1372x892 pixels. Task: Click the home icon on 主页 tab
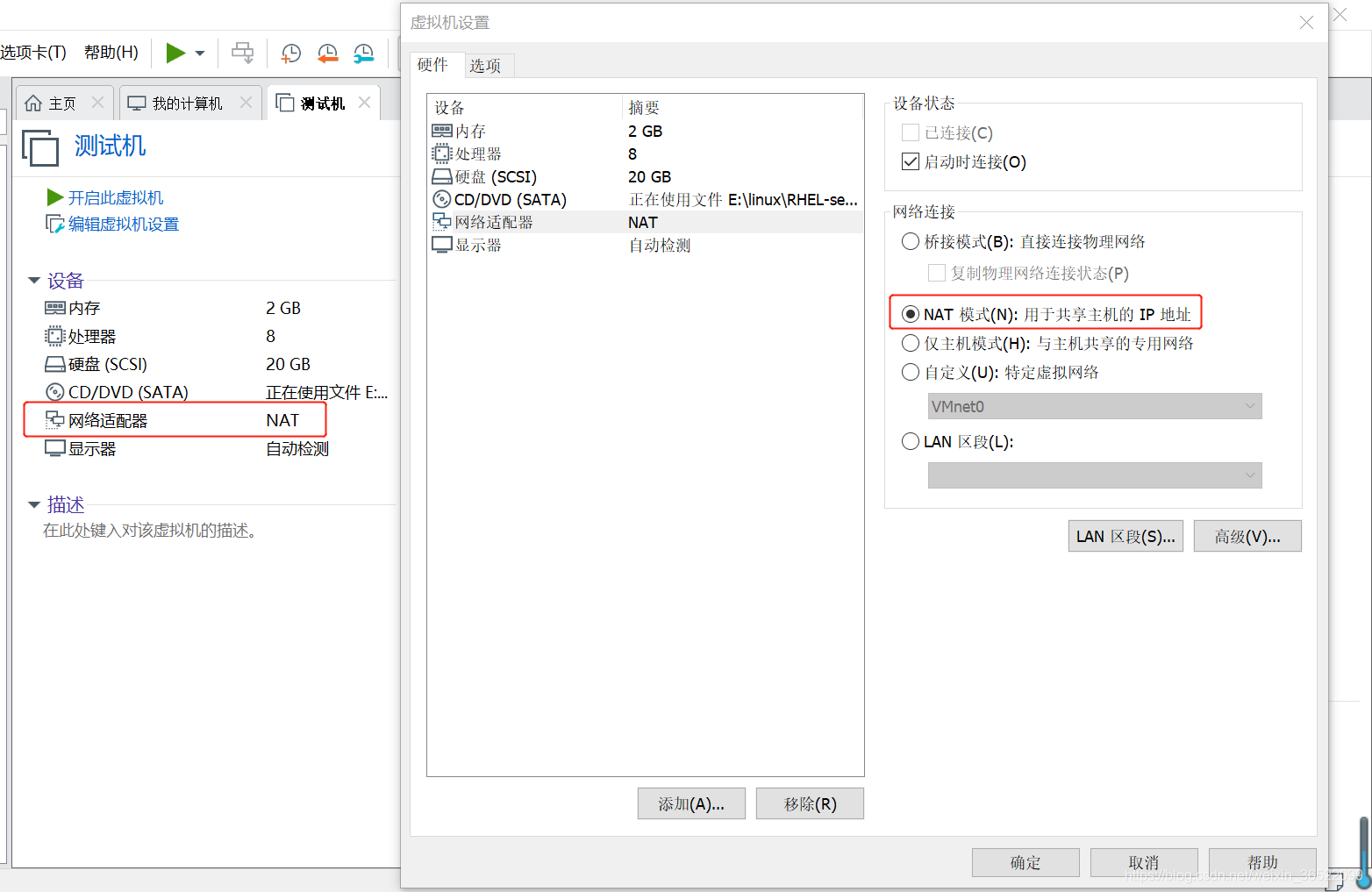[x=33, y=103]
